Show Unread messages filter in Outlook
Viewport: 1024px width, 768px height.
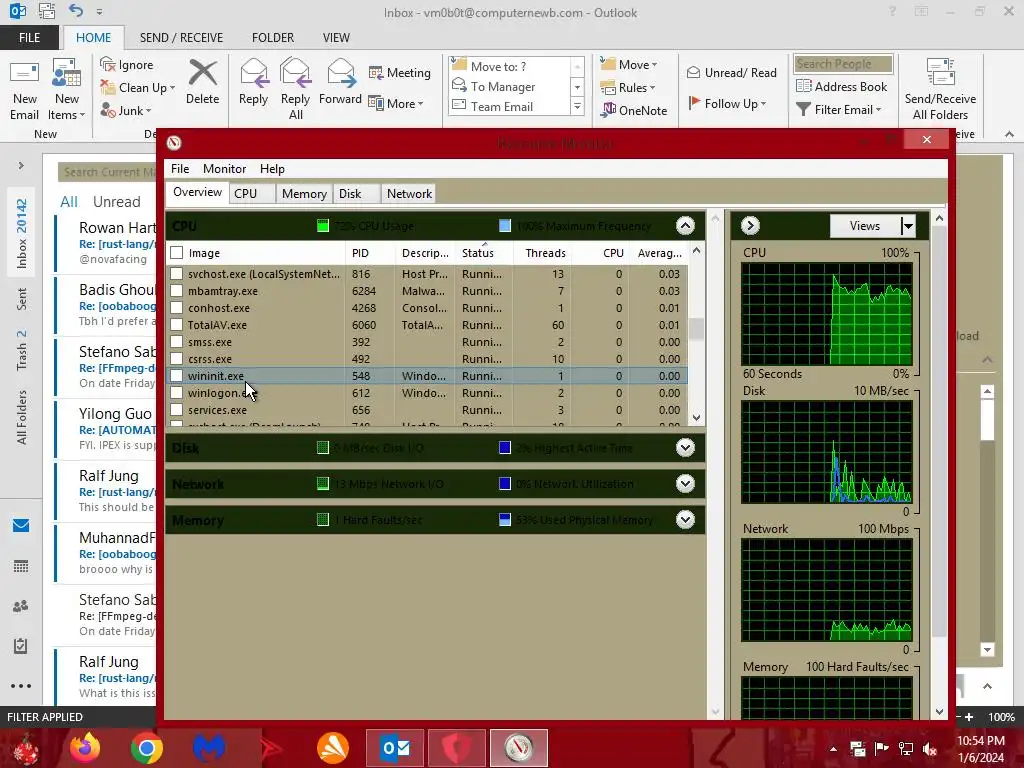pos(116,202)
